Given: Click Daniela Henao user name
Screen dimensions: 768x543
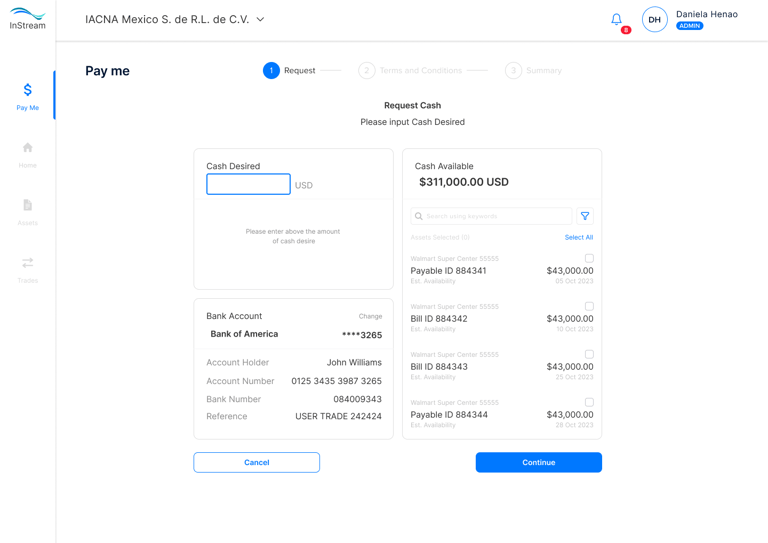Looking at the screenshot, I should point(707,14).
